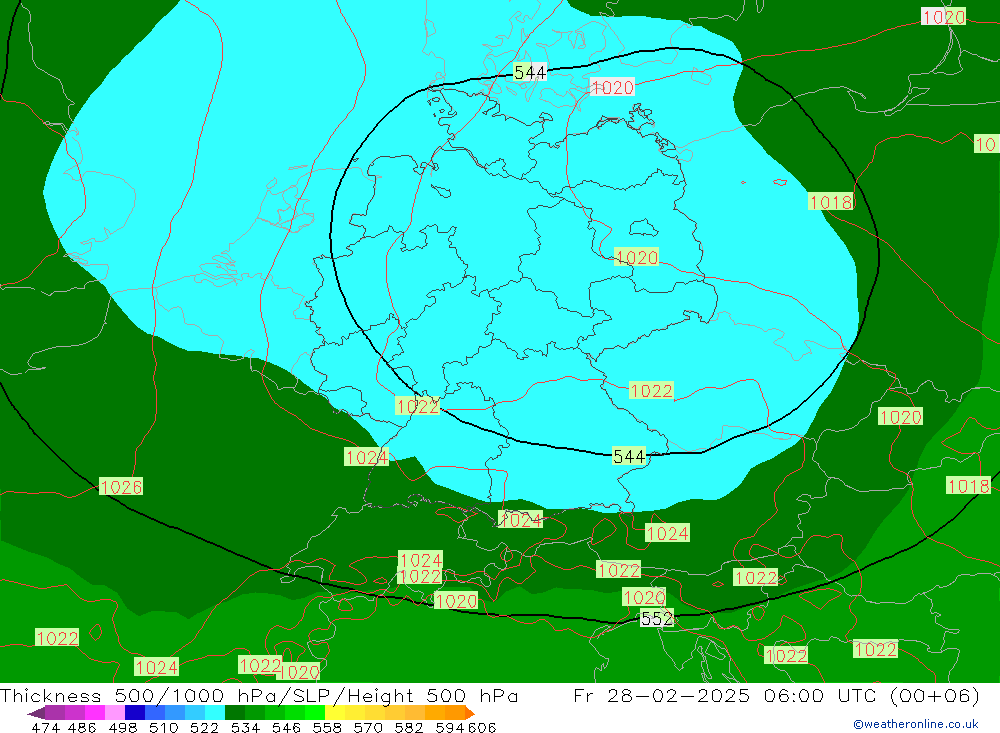The image size is (1000, 733).
Task: Click legend value 606
Action: tap(482, 727)
